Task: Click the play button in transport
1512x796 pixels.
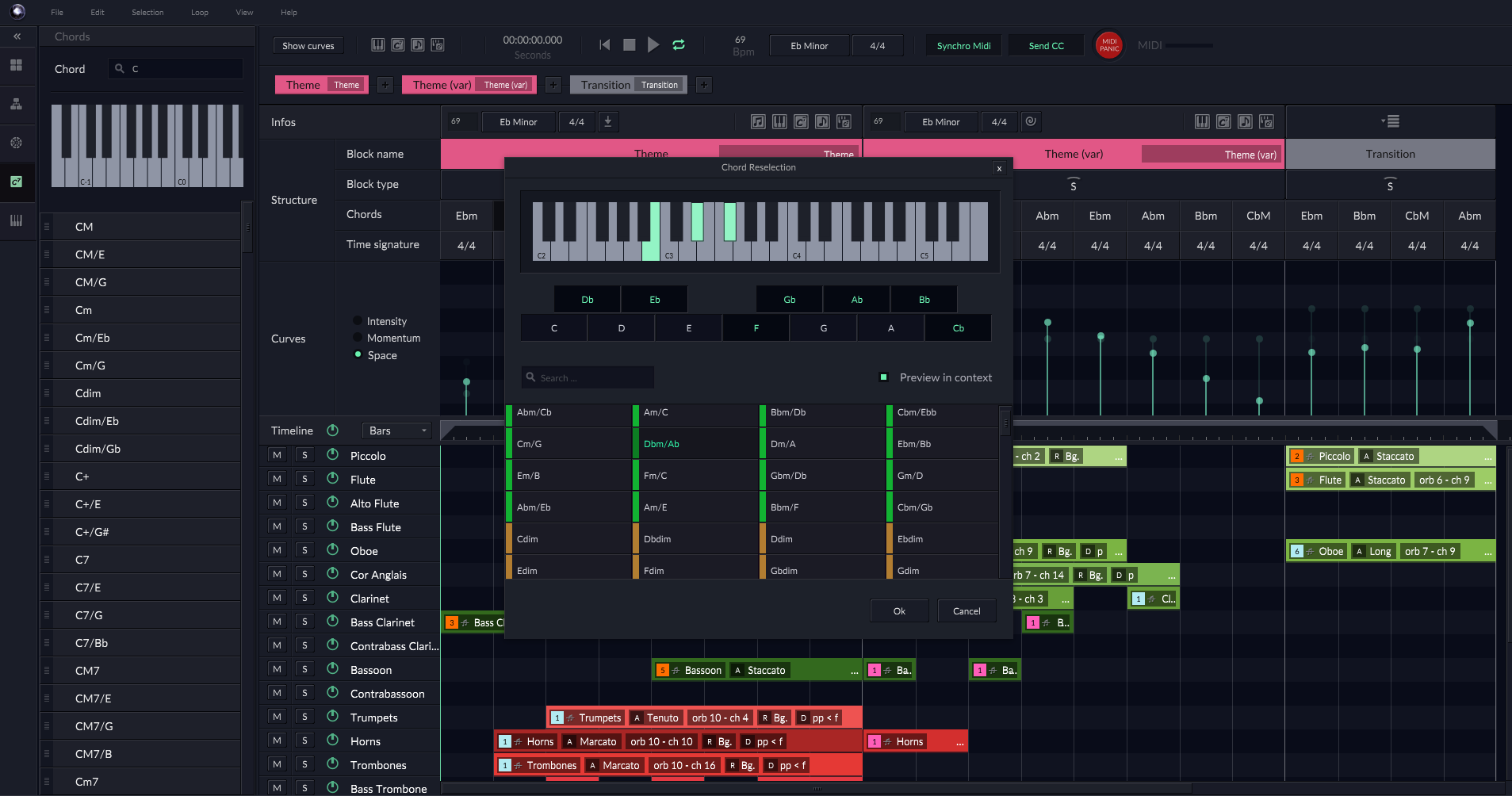Action: 653,45
